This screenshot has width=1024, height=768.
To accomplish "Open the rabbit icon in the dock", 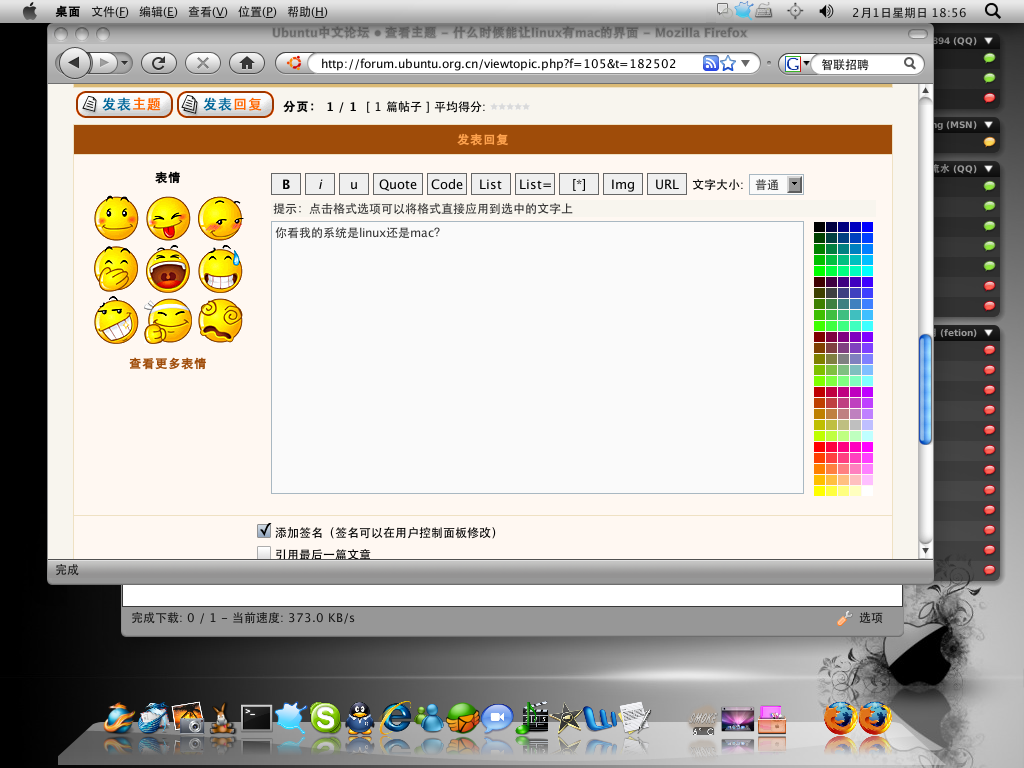I will click(222, 718).
